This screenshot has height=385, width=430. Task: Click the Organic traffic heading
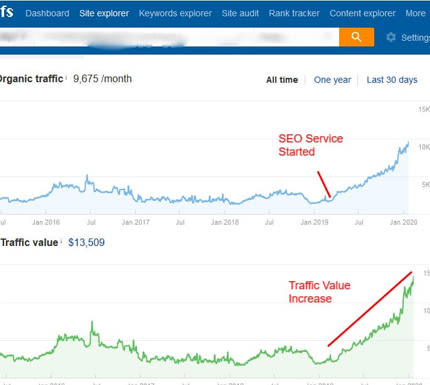click(31, 79)
